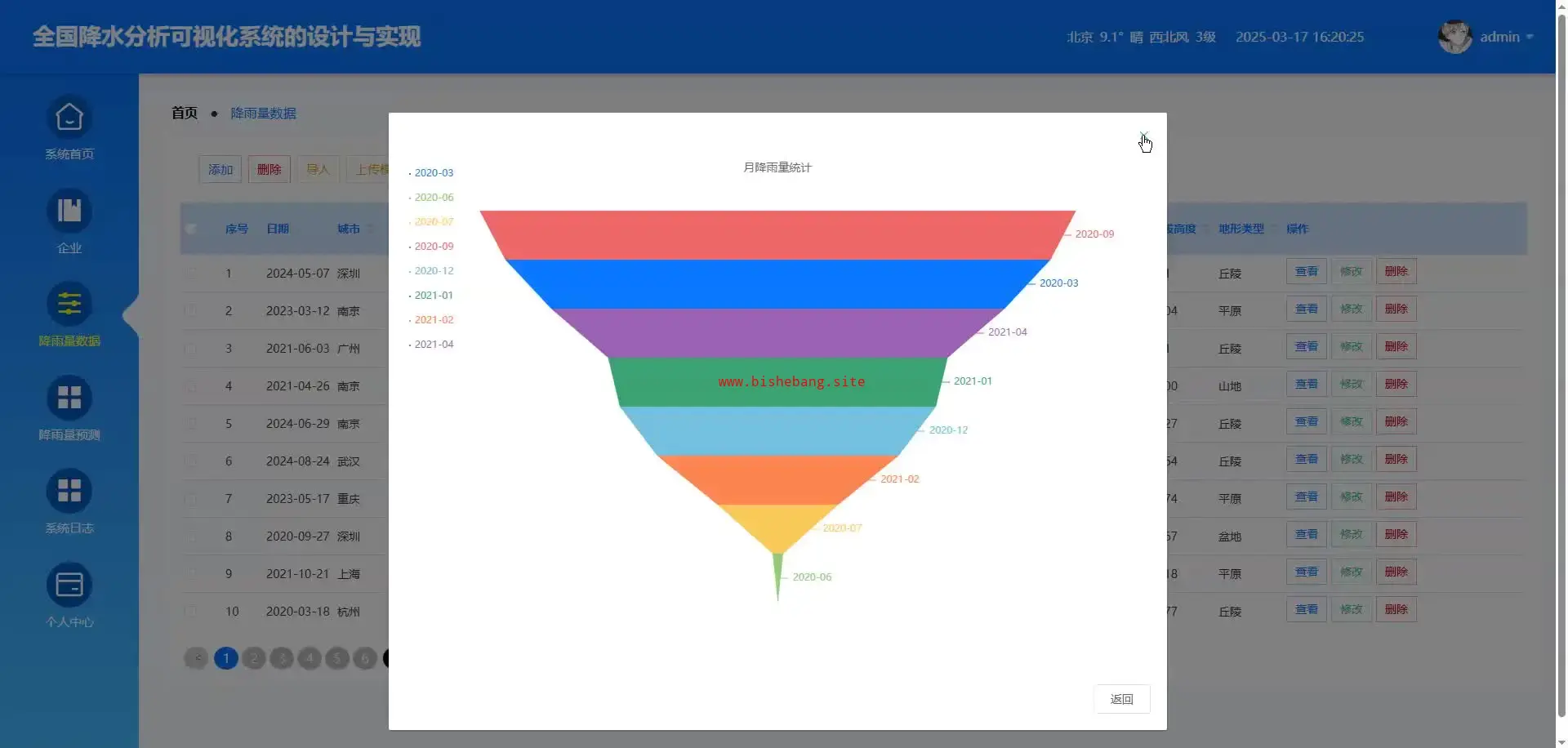This screenshot has height=748, width=1568.
Task: Toggle the 2021-01 legend series
Action: point(431,296)
